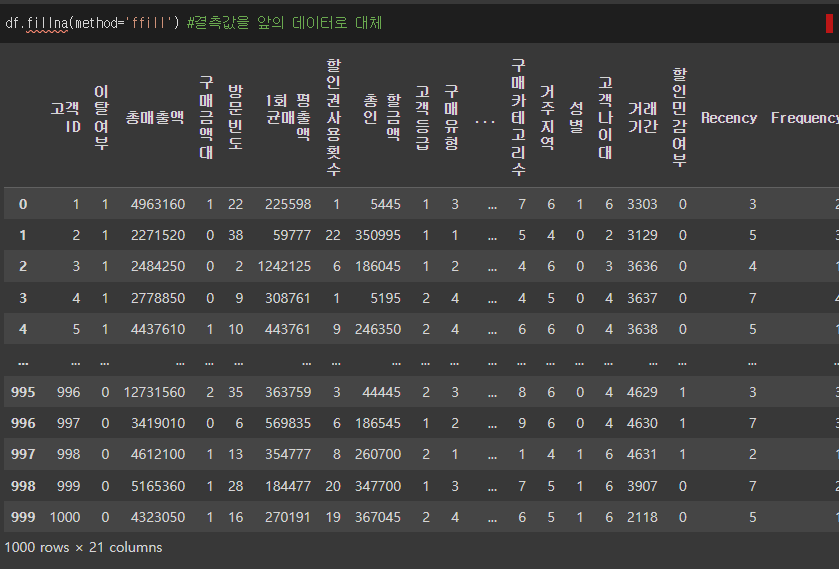Viewport: 839px width, 569px height.
Task: Select the 총매출액 column header
Action: (155, 117)
